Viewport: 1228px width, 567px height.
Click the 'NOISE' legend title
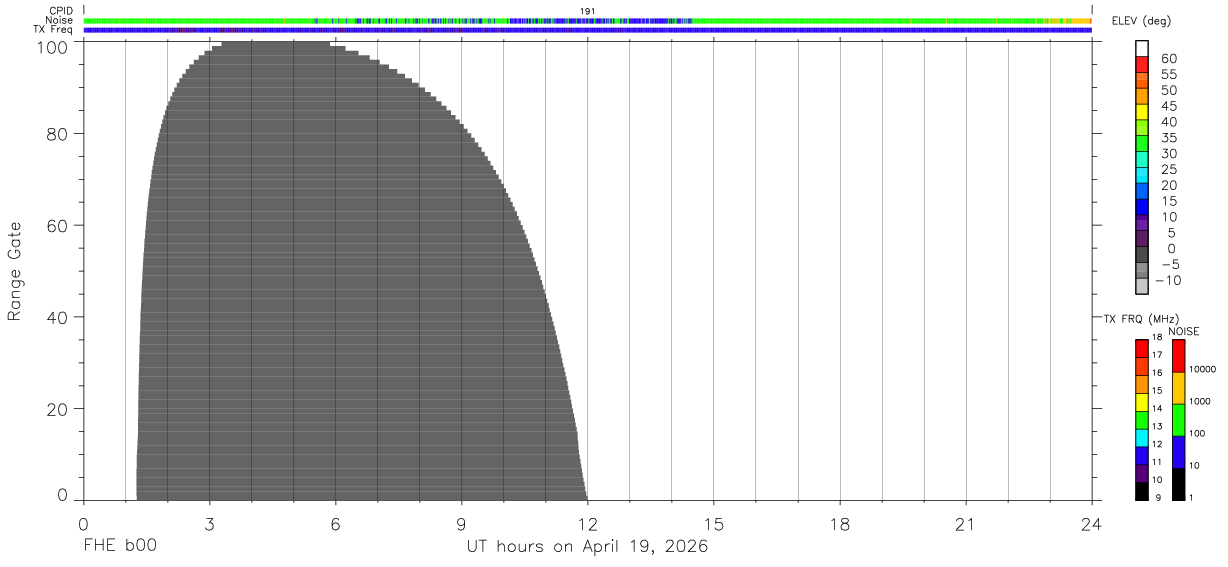pos(1183,331)
